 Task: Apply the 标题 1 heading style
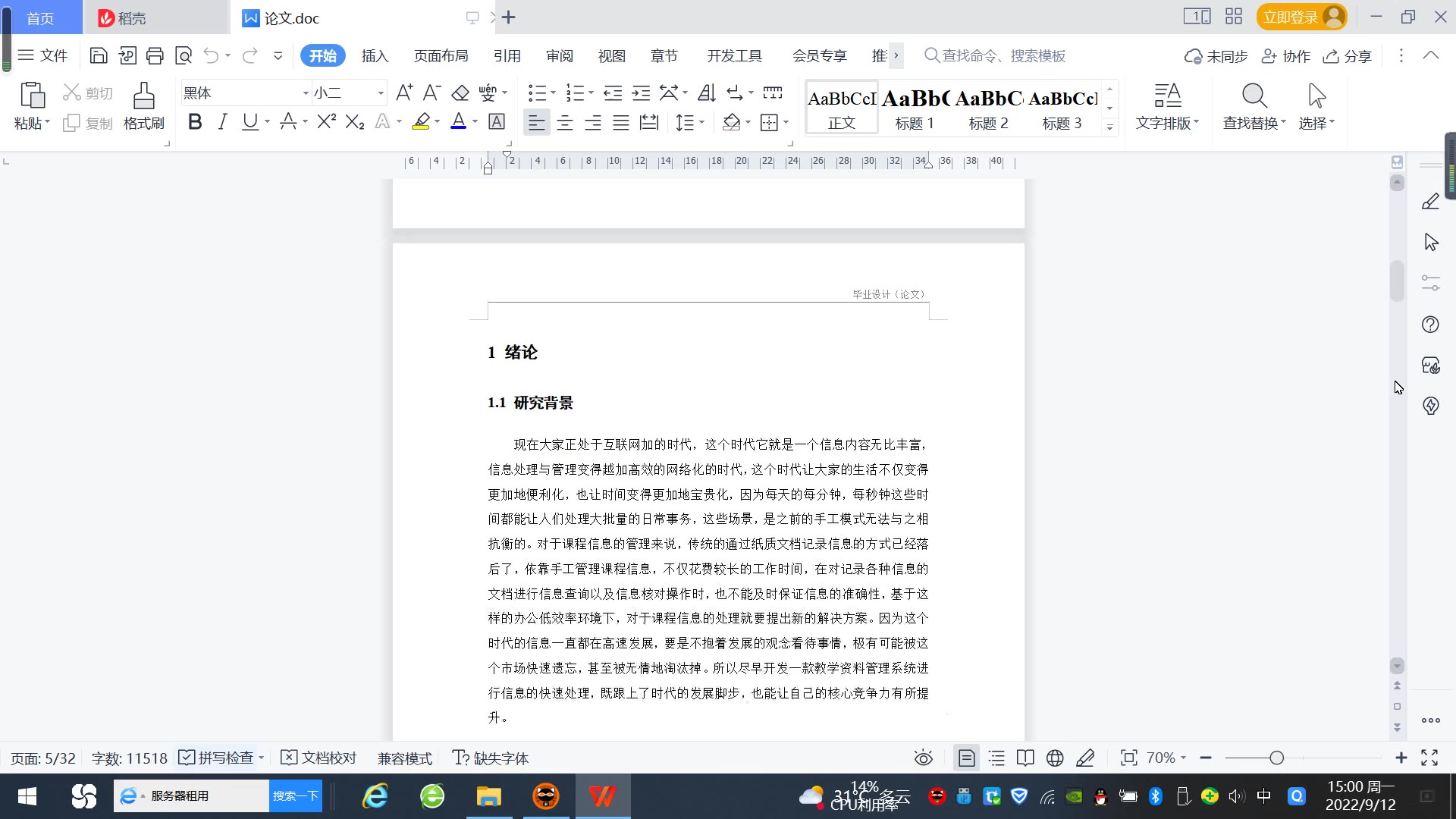[915, 108]
